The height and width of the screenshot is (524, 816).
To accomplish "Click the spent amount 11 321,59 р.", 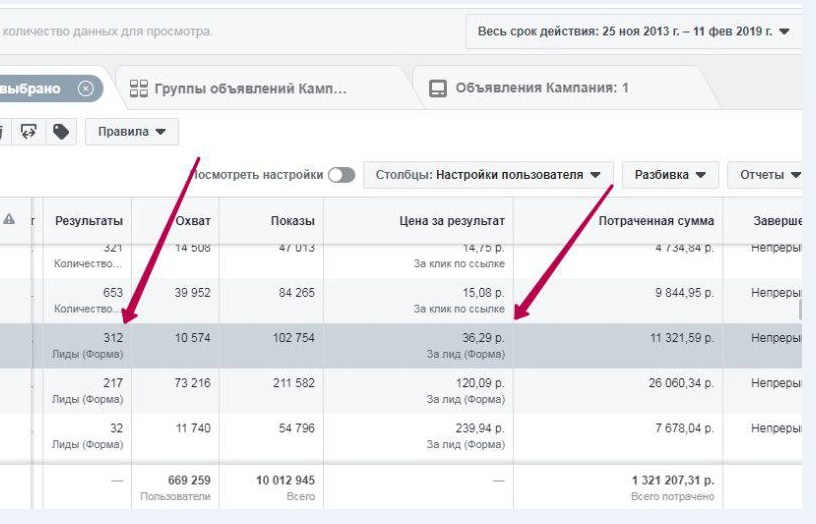I will pyautogui.click(x=682, y=338).
